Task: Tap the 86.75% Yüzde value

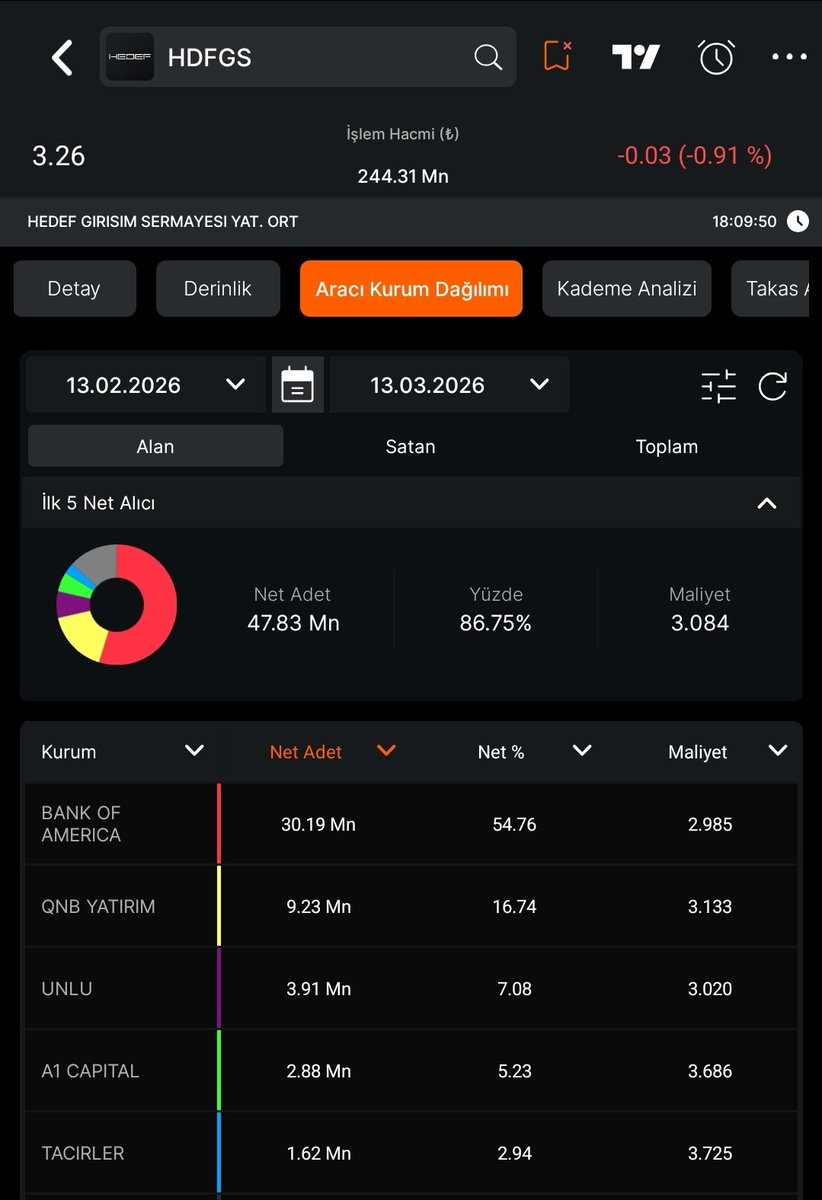Action: (496, 623)
